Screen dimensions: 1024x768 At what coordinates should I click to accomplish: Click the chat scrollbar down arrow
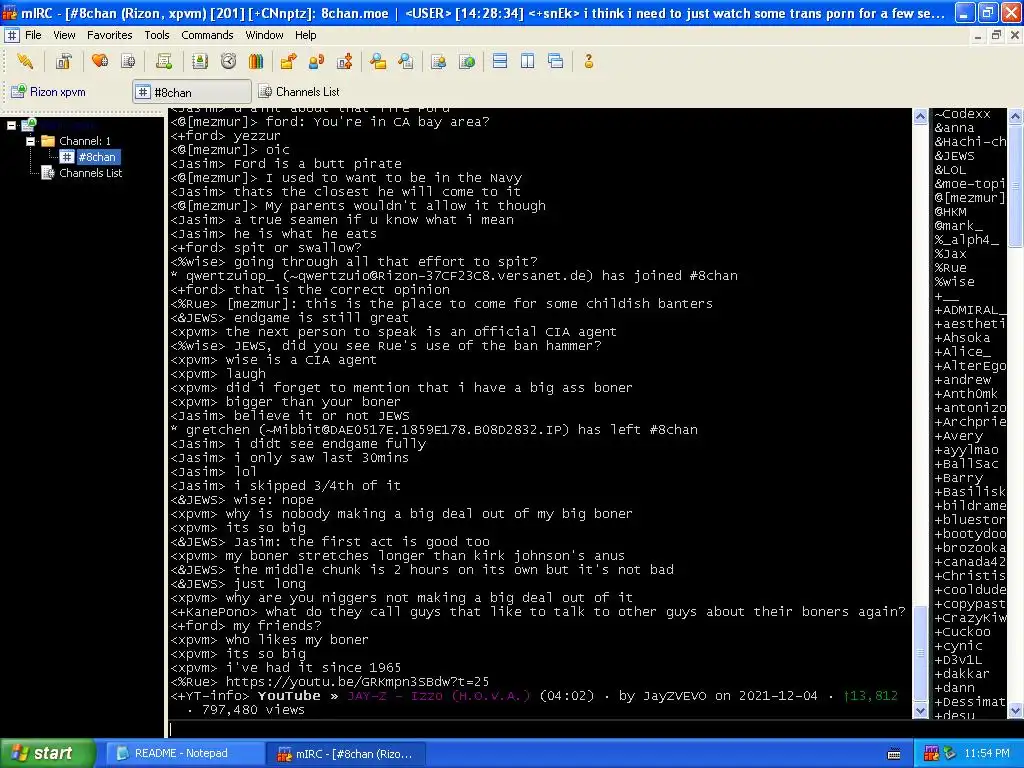(x=920, y=711)
